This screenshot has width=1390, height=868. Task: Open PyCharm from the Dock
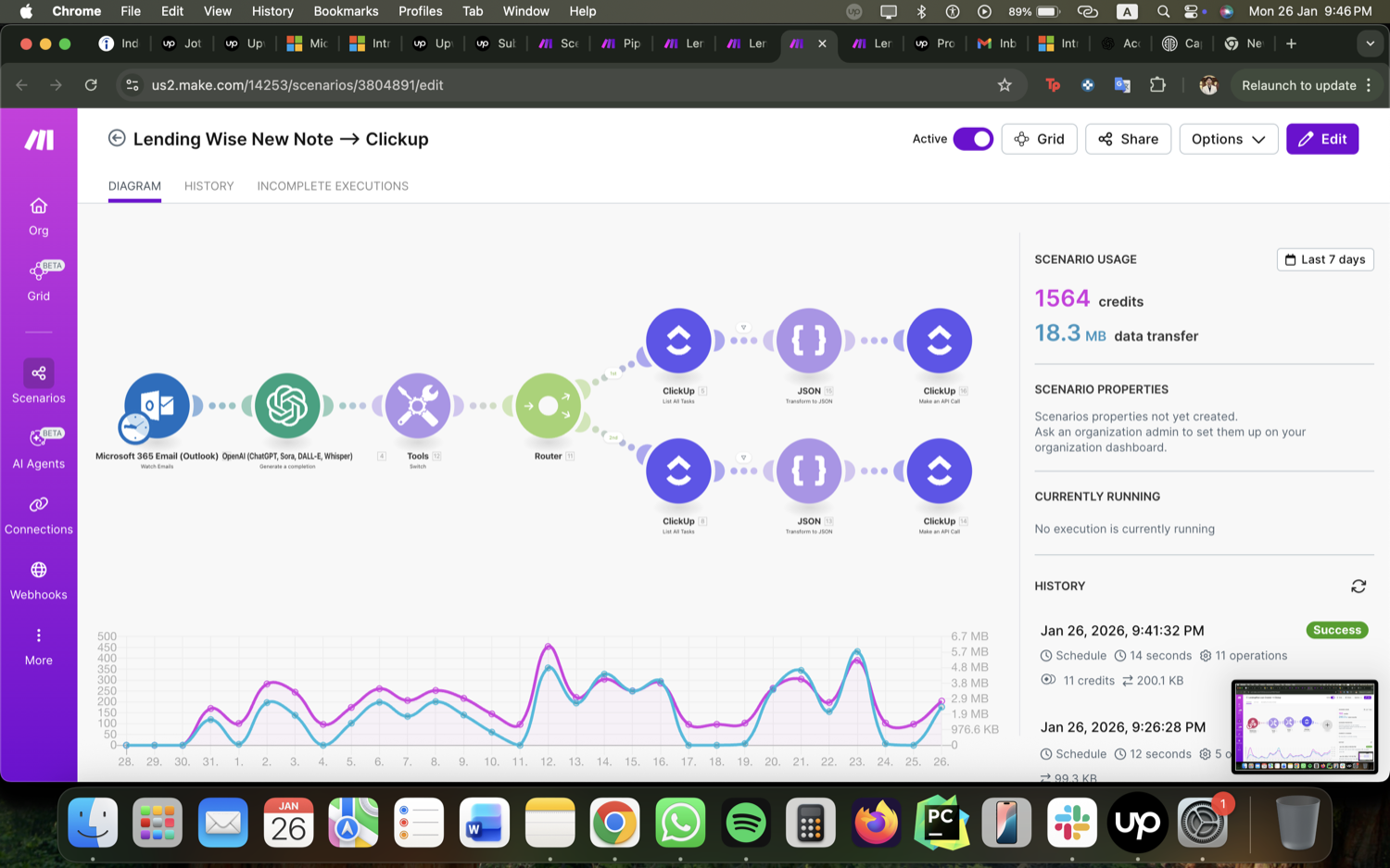click(x=941, y=823)
